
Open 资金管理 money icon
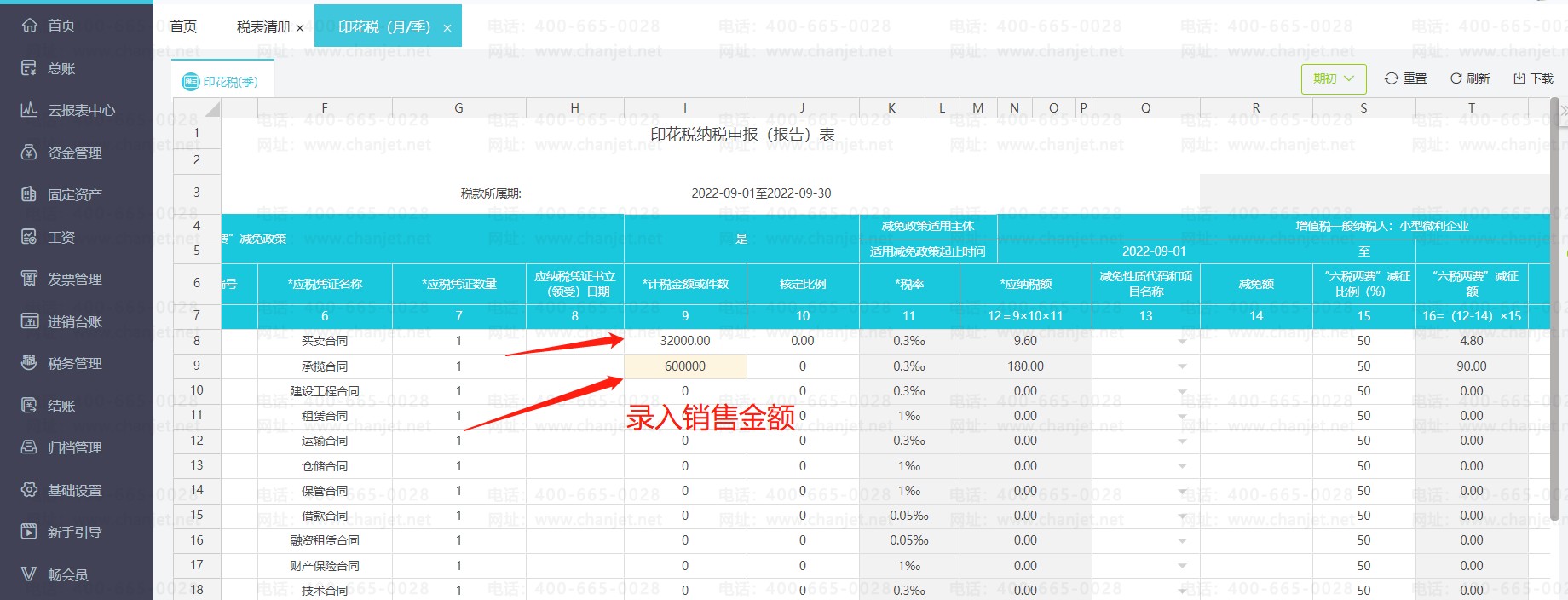[x=29, y=153]
